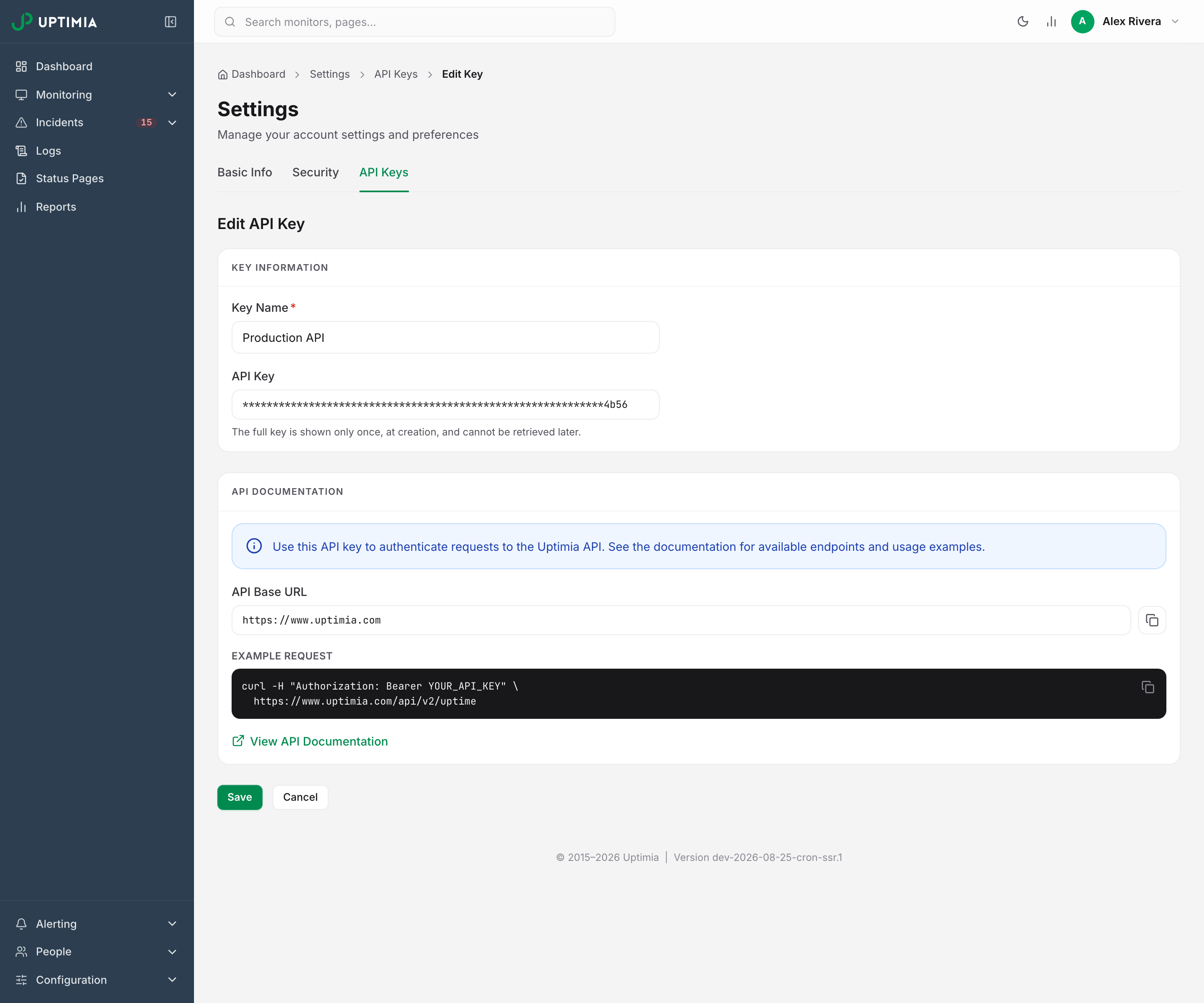
Task: Open Logs in the sidebar
Action: click(x=97, y=151)
